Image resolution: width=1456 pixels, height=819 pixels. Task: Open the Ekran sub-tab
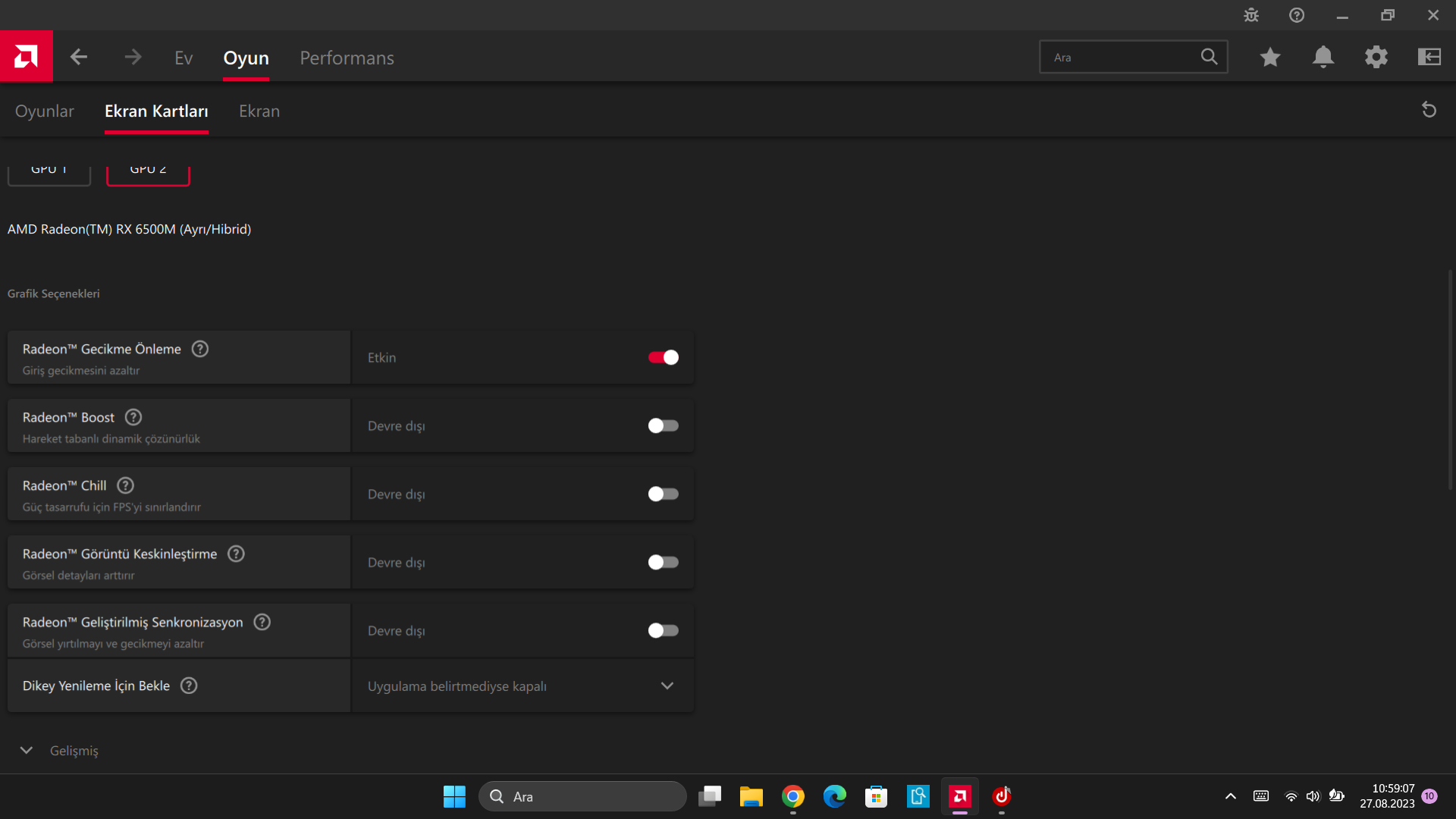259,111
